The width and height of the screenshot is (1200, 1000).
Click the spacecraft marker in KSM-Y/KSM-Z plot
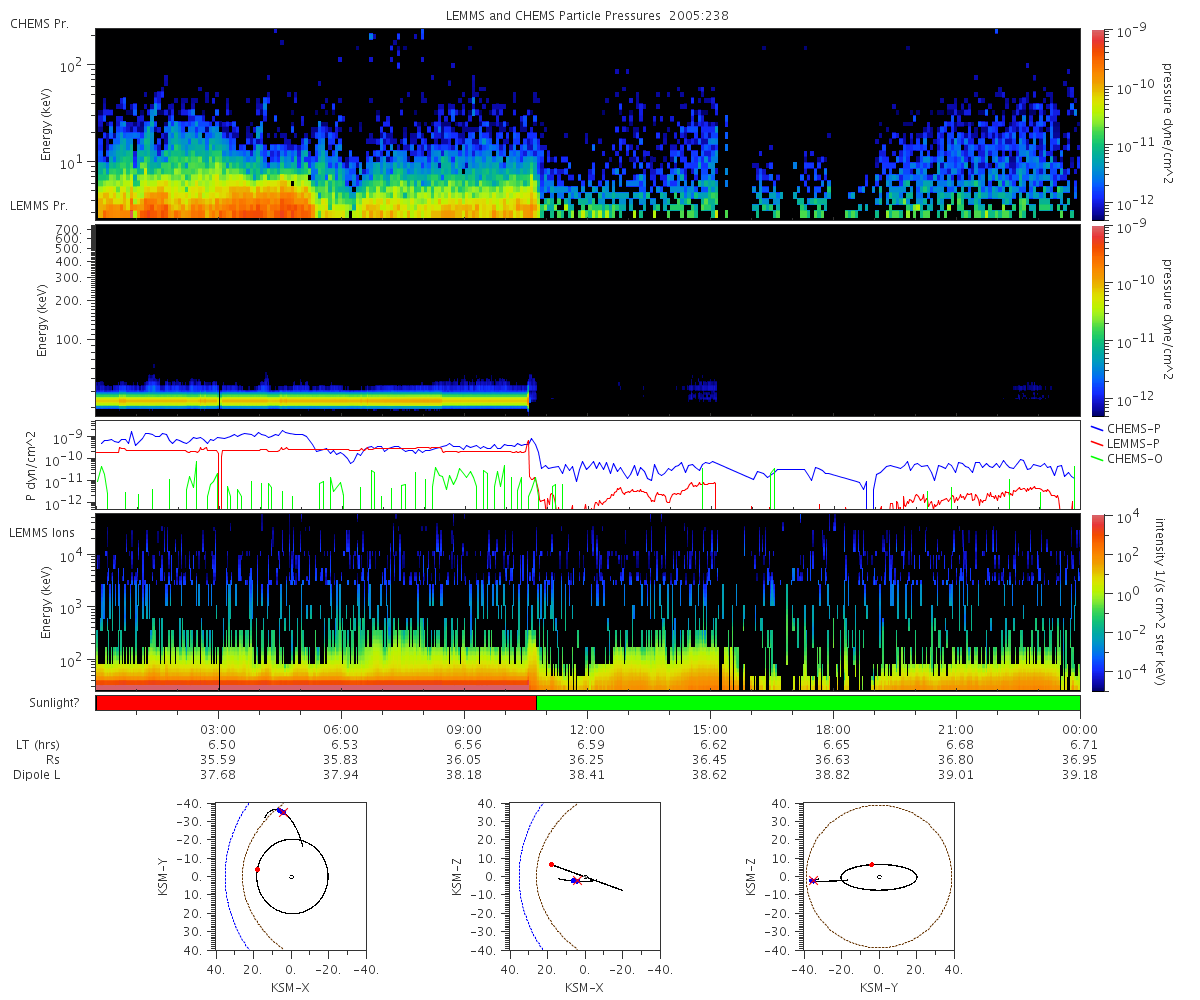[x=813, y=881]
